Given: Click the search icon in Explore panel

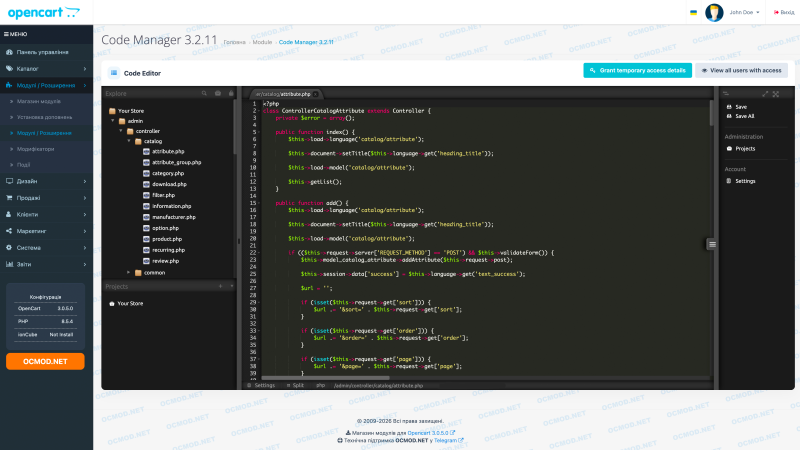Looking at the screenshot, I should click(x=204, y=93).
